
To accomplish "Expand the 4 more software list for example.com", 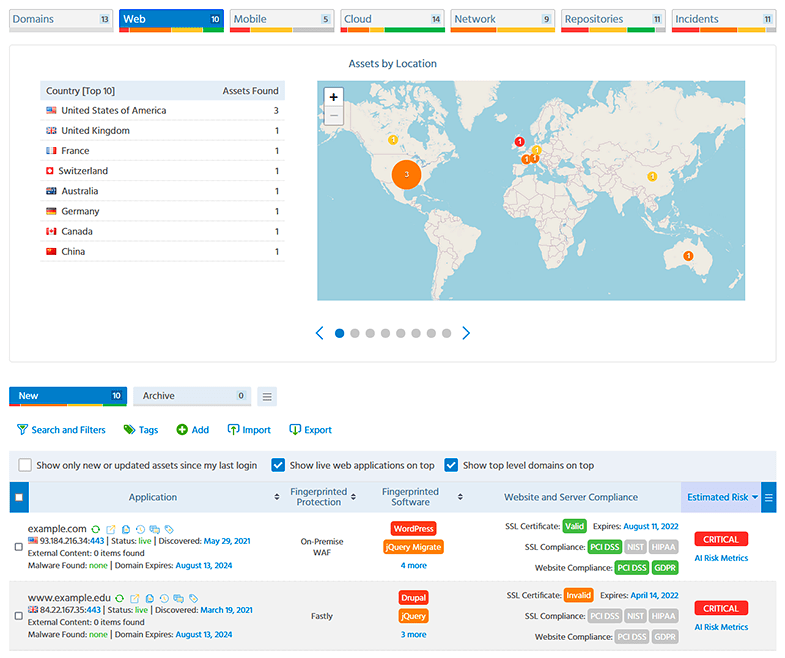I will (413, 565).
